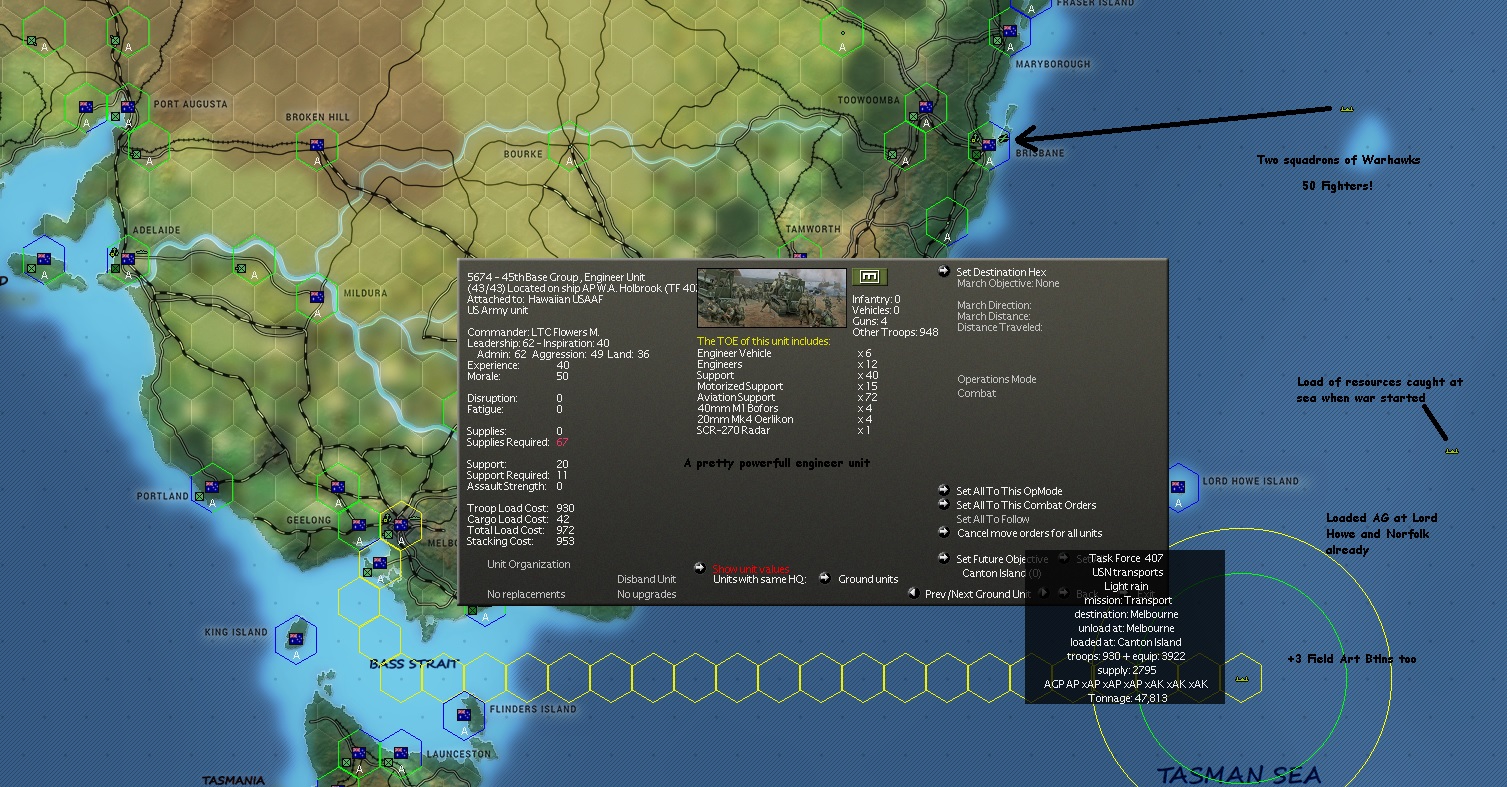Screen dimensions: 1507x787
Task: Click Set All To This Combat Orders
Action: 1026,505
